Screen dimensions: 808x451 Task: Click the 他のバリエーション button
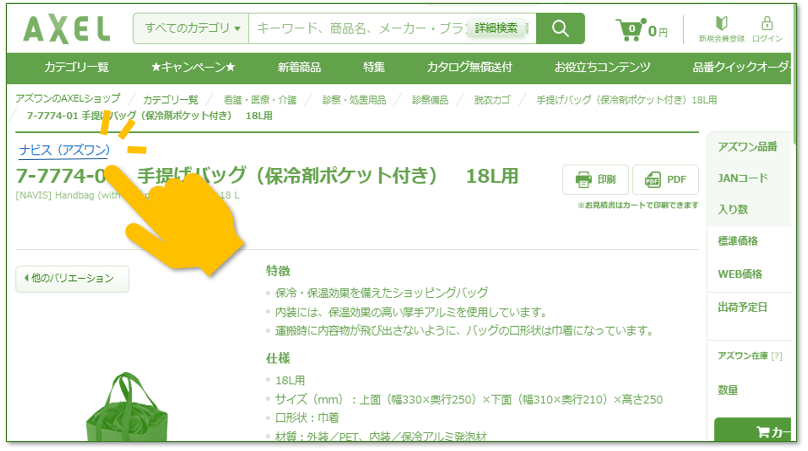[72, 279]
